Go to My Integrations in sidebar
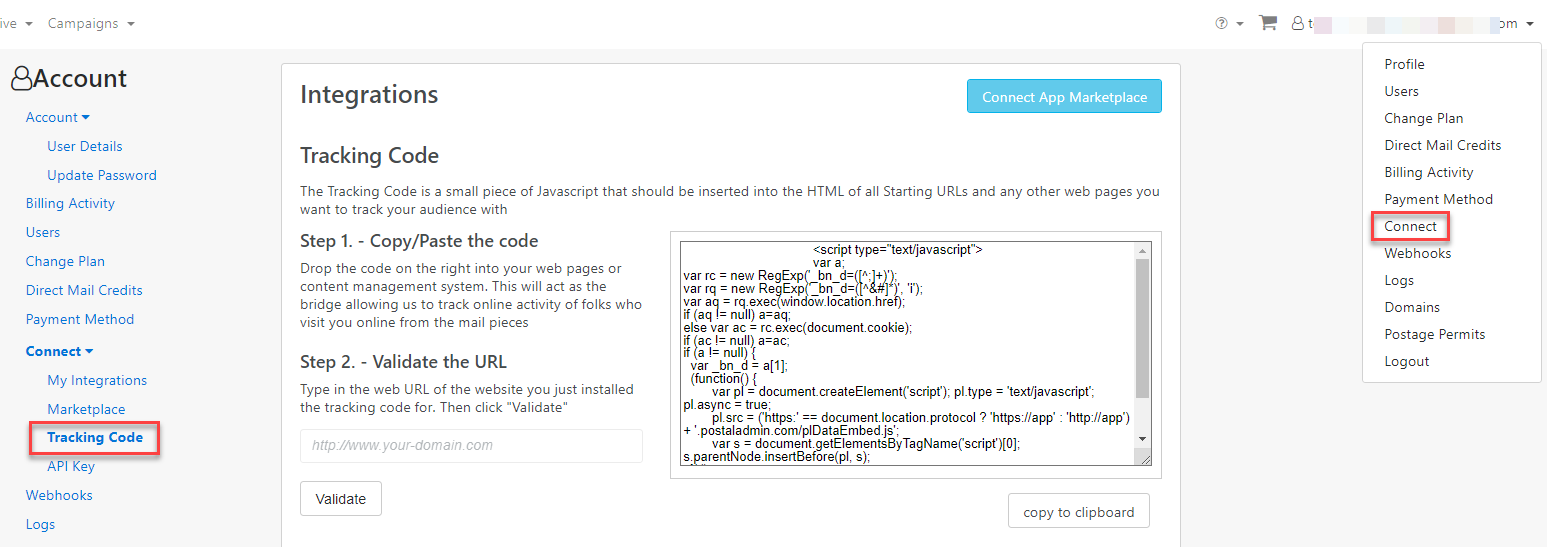Image resolution: width=1547 pixels, height=547 pixels. [97, 380]
